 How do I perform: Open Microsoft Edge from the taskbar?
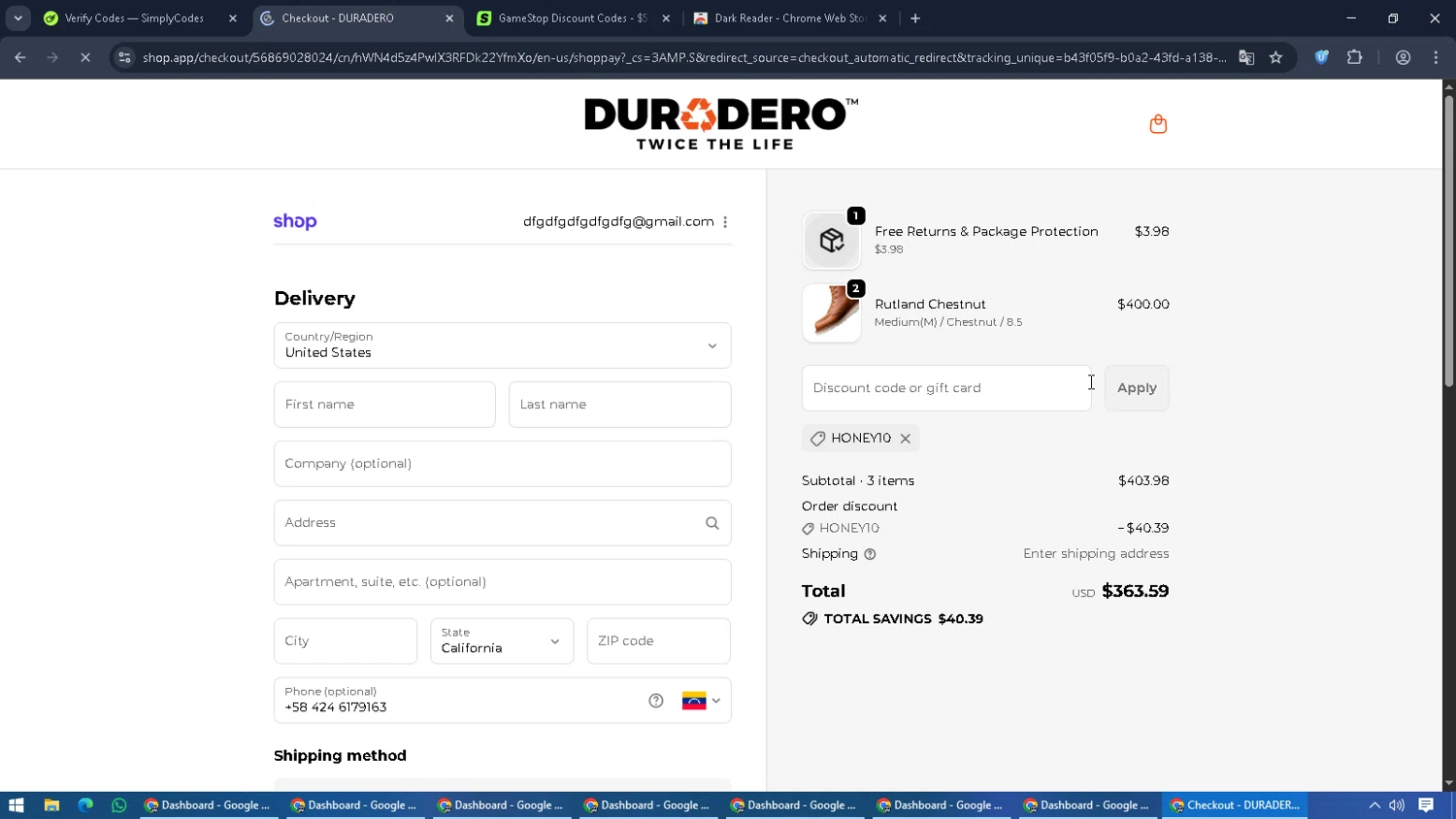point(85,805)
